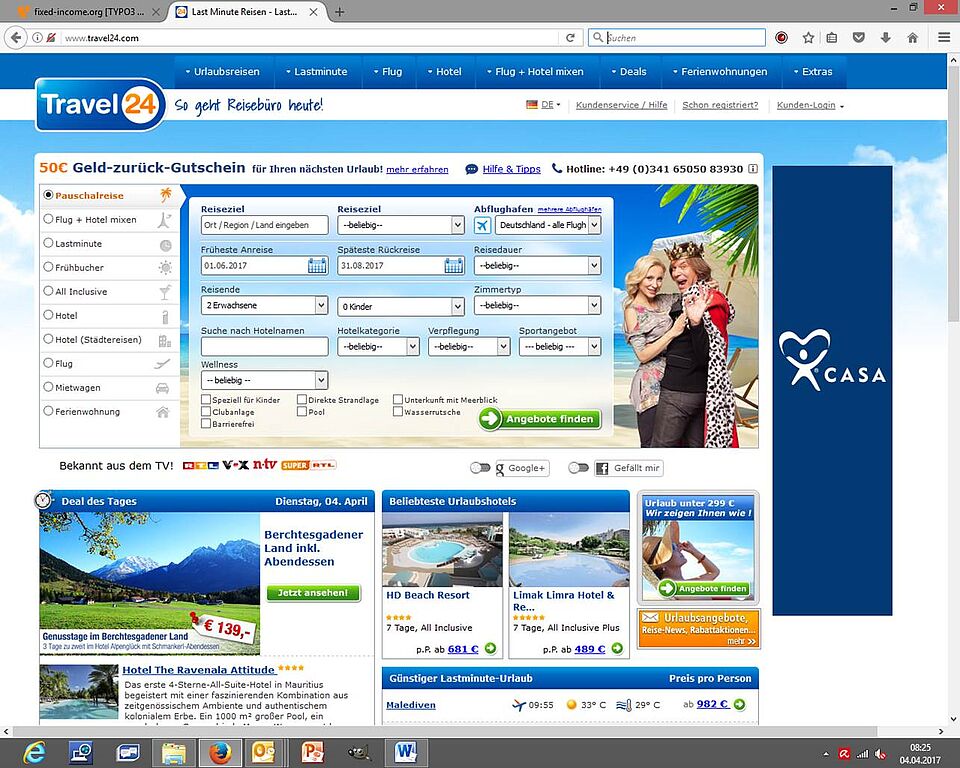Open File Explorer from the taskbar
Image resolution: width=960 pixels, height=768 pixels.
point(173,753)
